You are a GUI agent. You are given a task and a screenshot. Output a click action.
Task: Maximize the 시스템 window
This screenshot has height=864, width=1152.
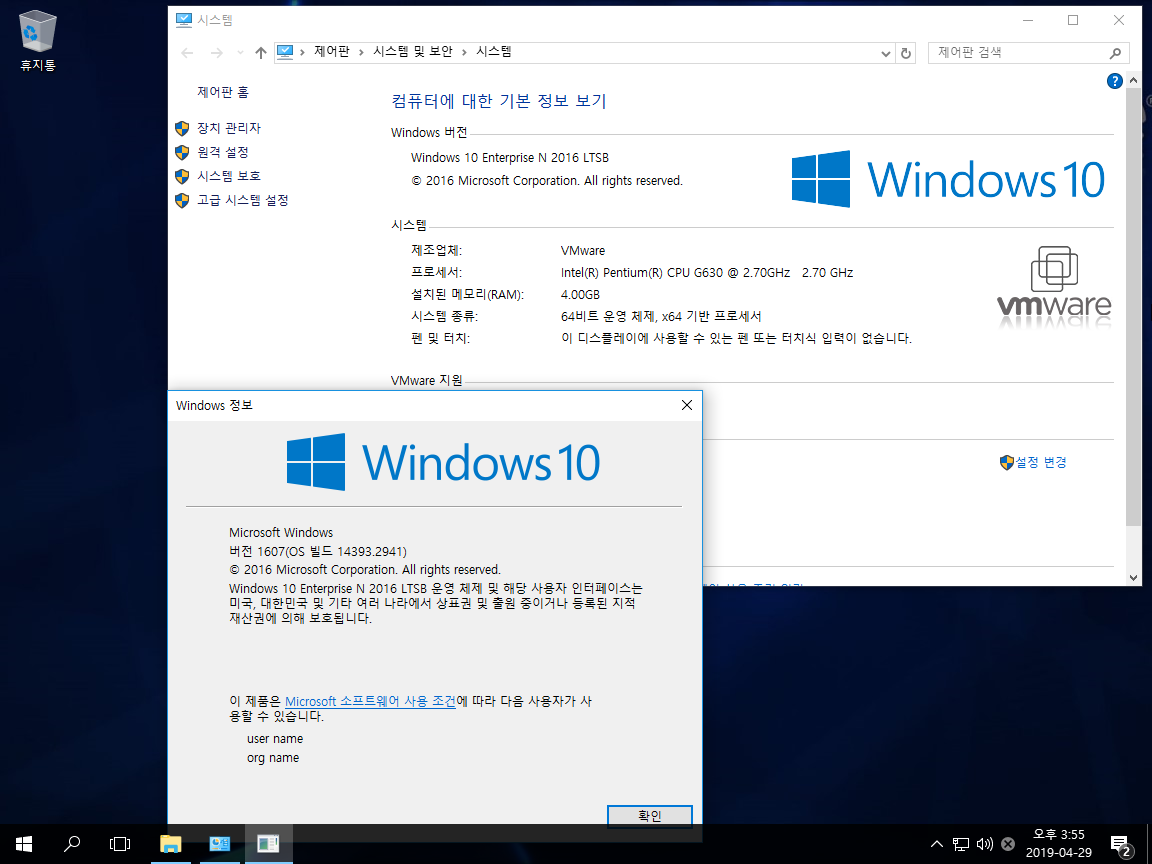click(1073, 21)
